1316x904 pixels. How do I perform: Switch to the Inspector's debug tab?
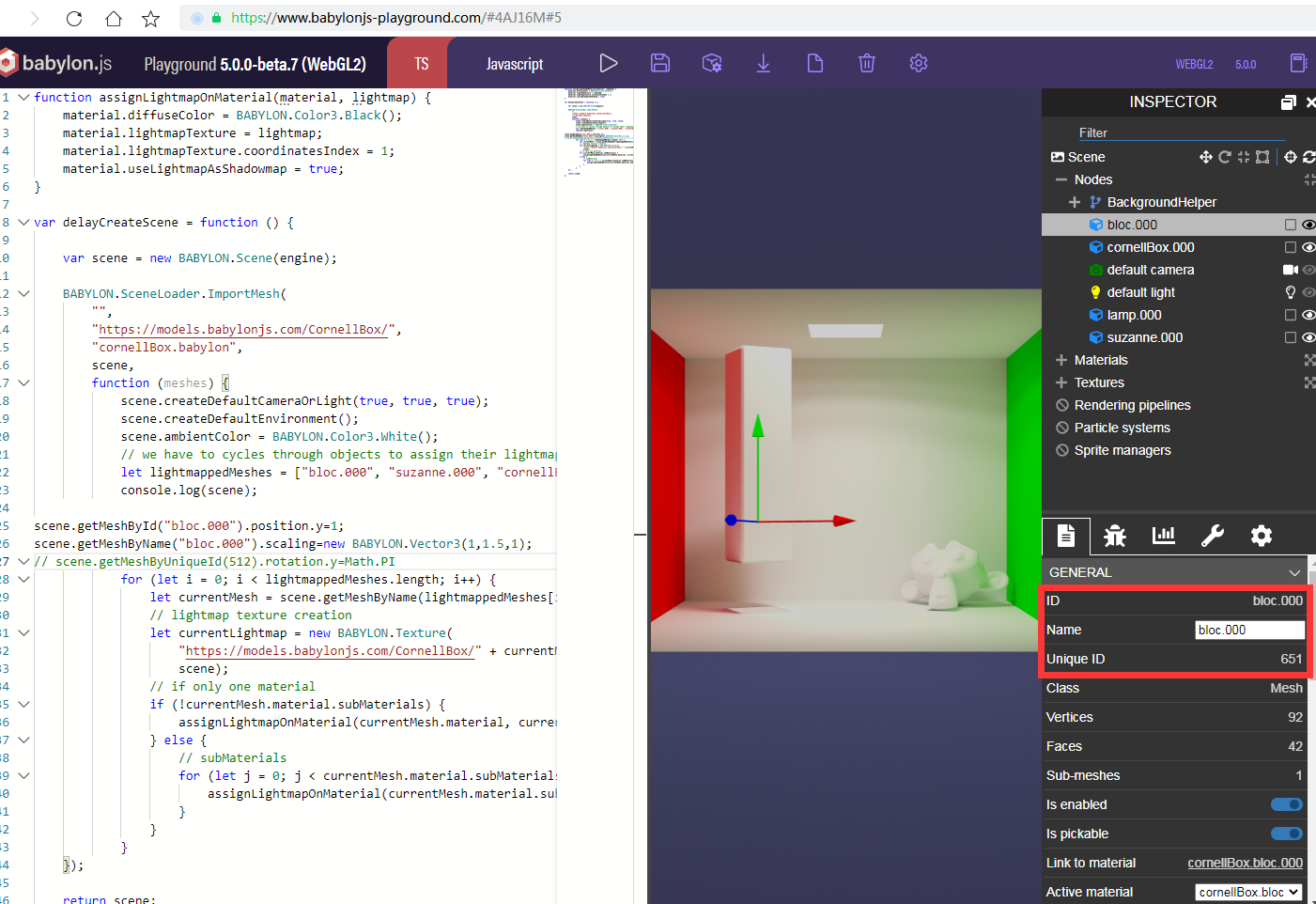pyautogui.click(x=1115, y=536)
